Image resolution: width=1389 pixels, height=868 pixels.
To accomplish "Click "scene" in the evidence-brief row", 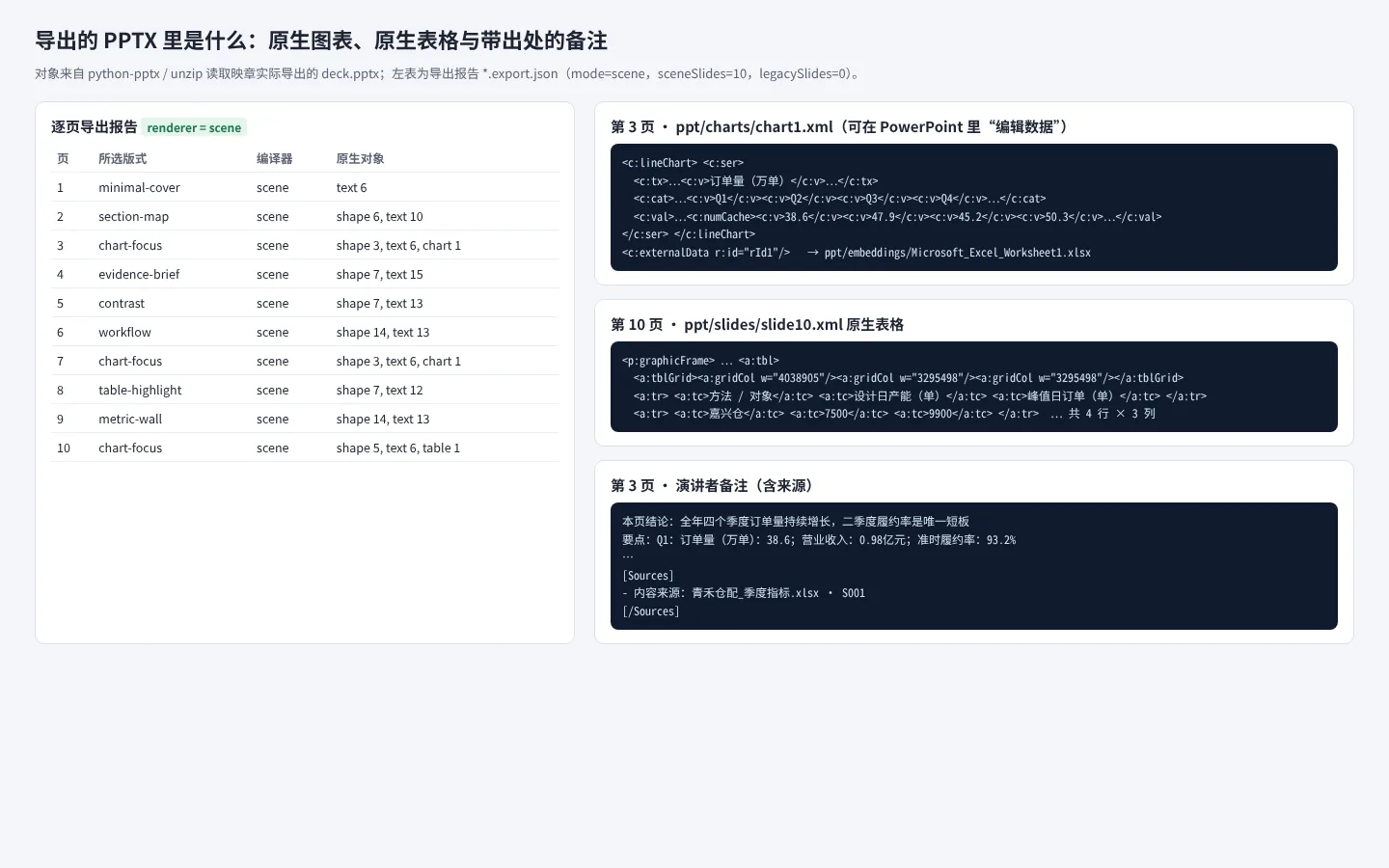I will tap(273, 274).
